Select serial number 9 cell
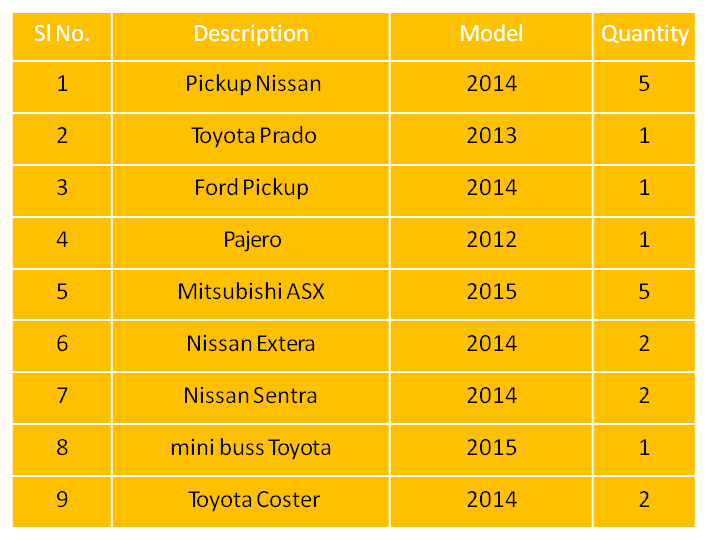This screenshot has width=708, height=540. point(62,502)
